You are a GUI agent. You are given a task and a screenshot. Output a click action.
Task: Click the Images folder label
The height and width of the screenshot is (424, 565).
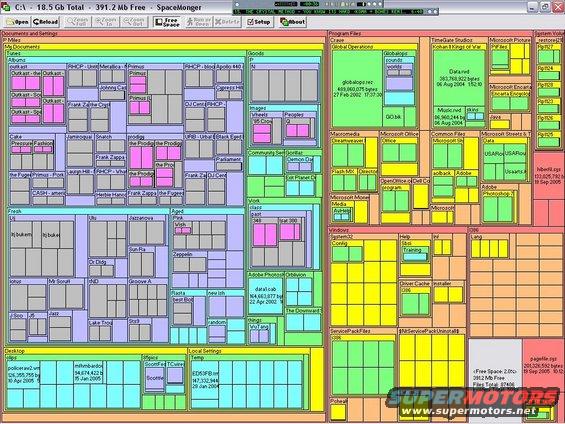258,108
